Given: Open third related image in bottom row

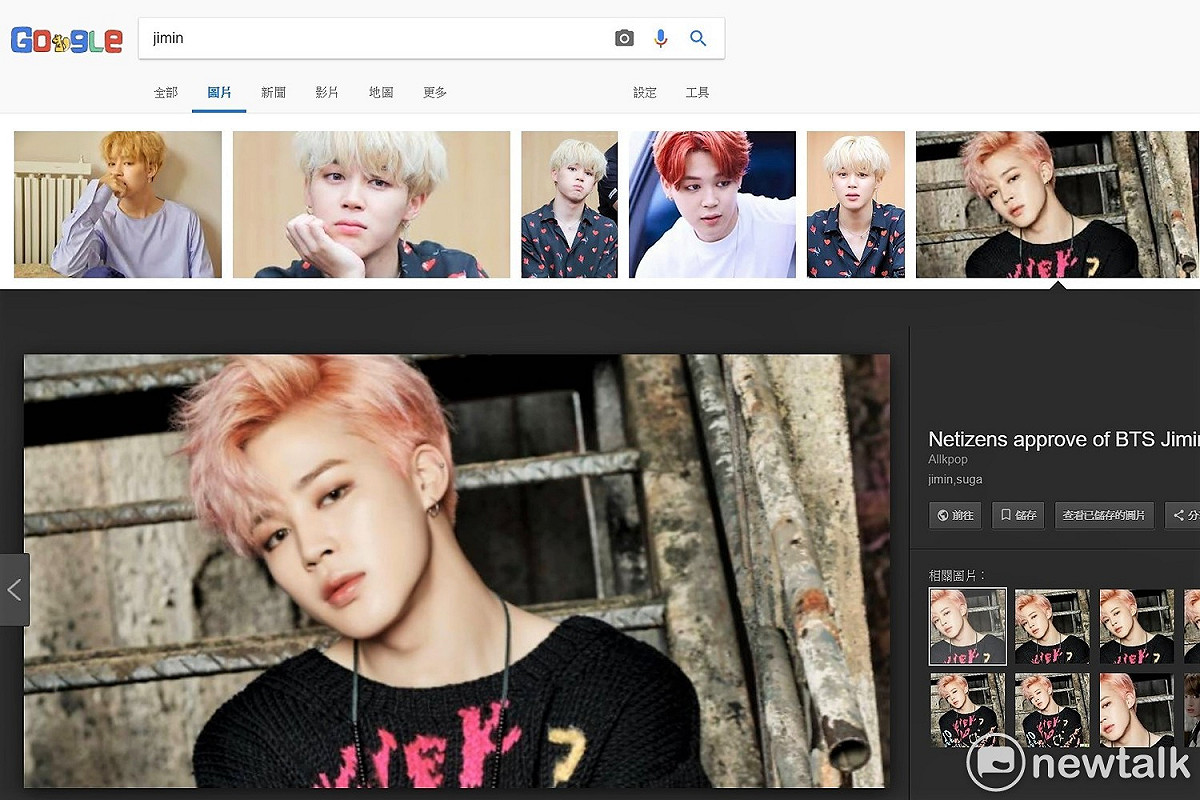Looking at the screenshot, I should coord(1137,709).
